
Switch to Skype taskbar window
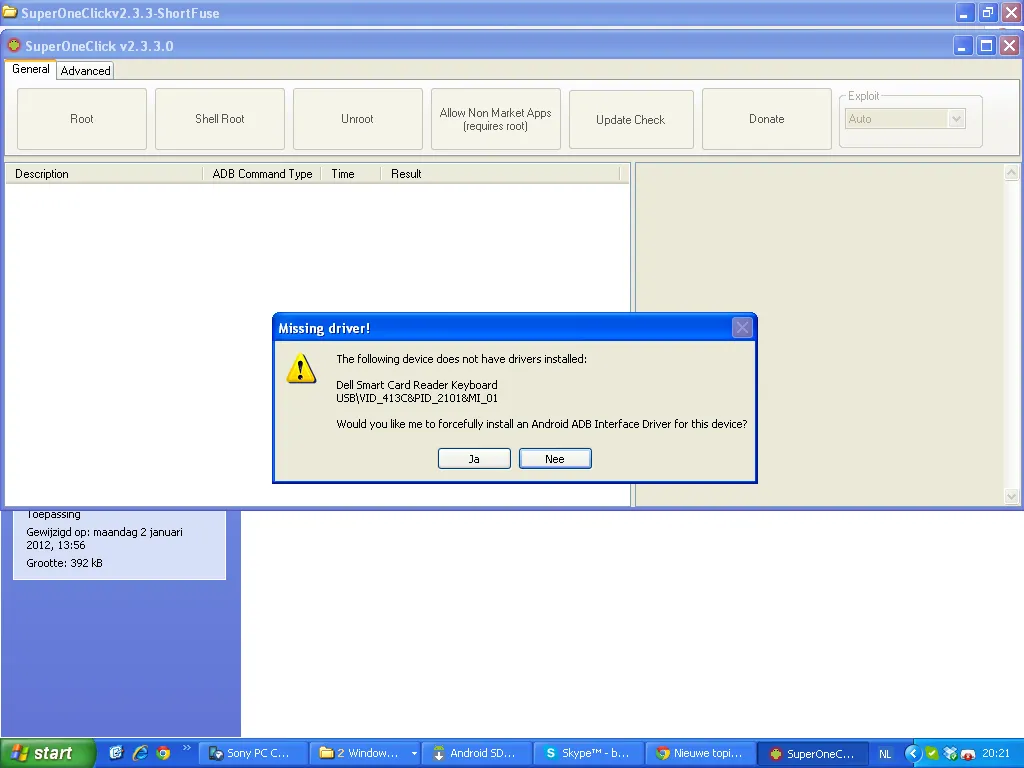point(588,753)
